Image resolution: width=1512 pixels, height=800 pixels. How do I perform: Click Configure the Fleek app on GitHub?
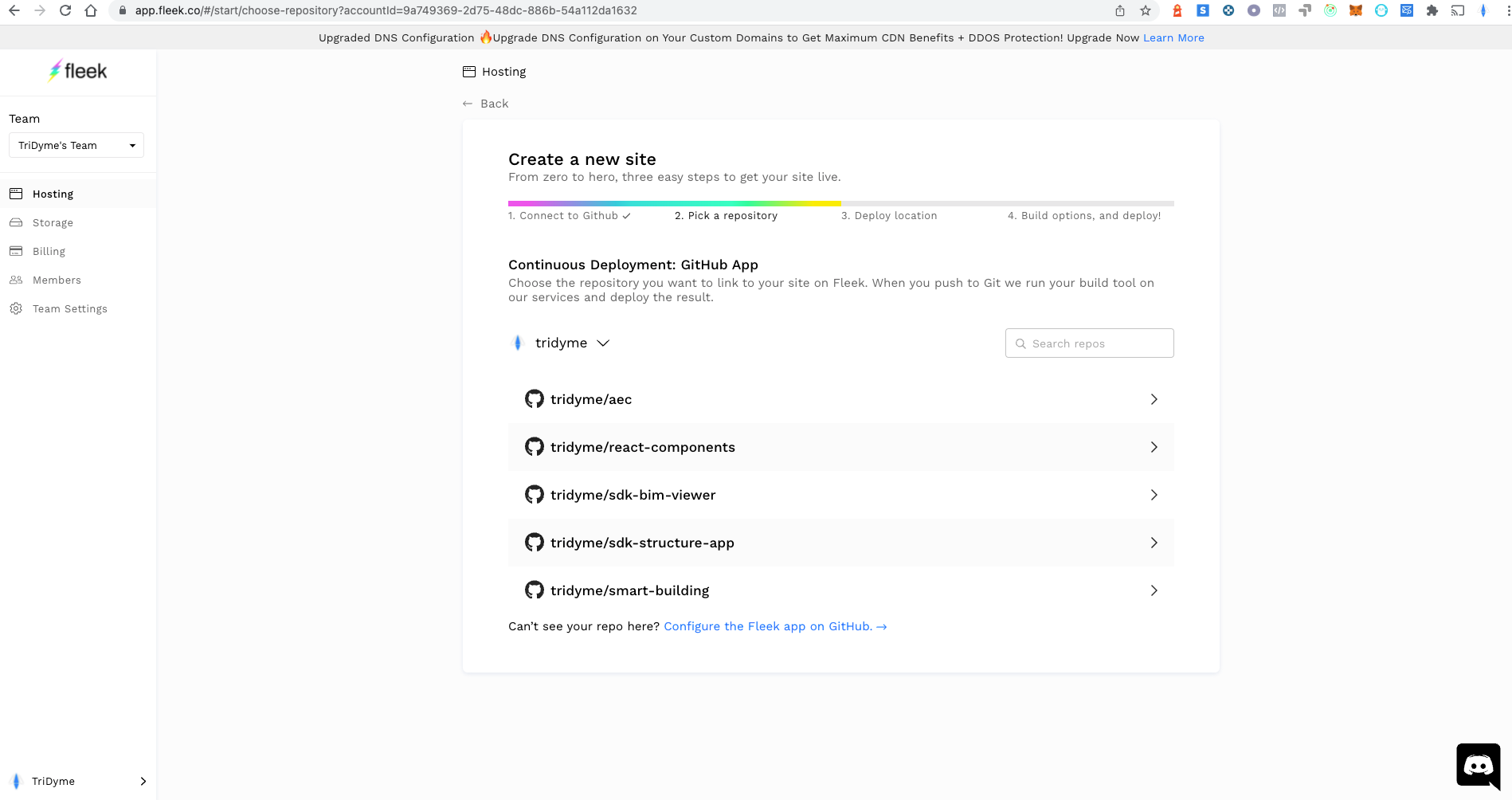pyautogui.click(x=775, y=626)
